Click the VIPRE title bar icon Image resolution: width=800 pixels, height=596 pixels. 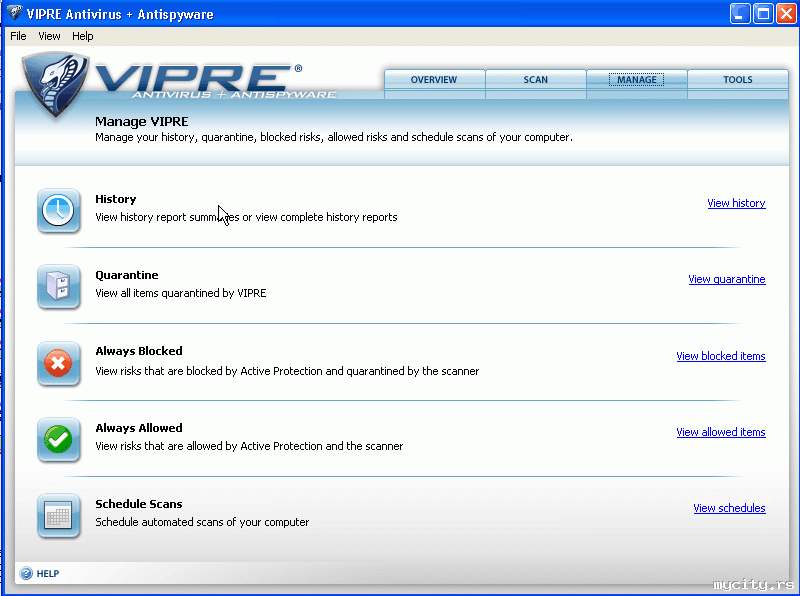(x=14, y=13)
